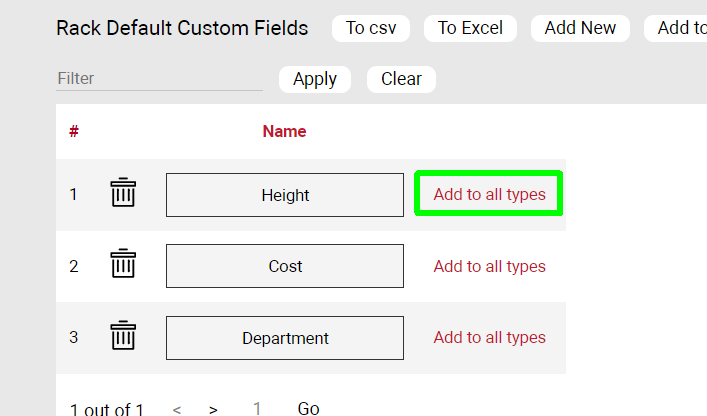
Task: Add the Department field to all types
Action: point(489,337)
